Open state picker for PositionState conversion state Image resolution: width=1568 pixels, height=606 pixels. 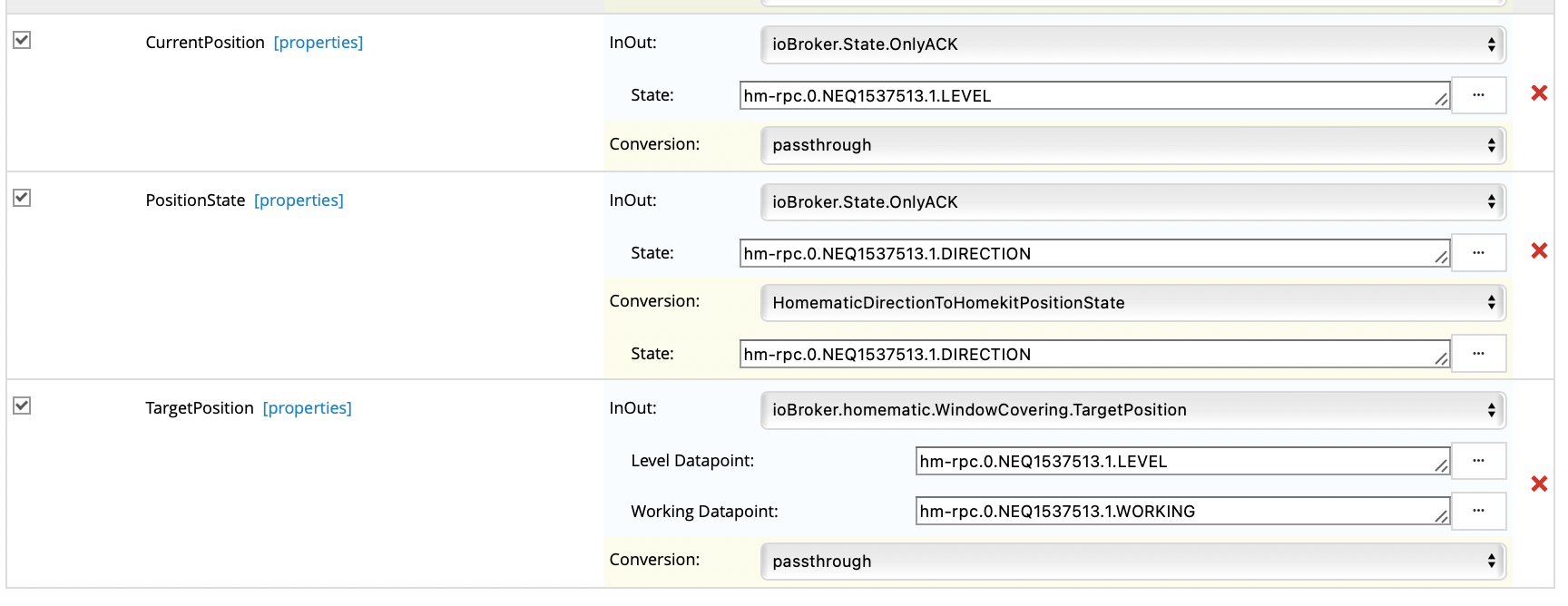1478,354
